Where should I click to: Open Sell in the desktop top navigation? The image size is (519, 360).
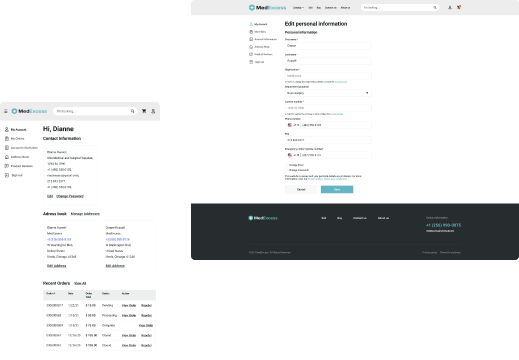pos(310,7)
